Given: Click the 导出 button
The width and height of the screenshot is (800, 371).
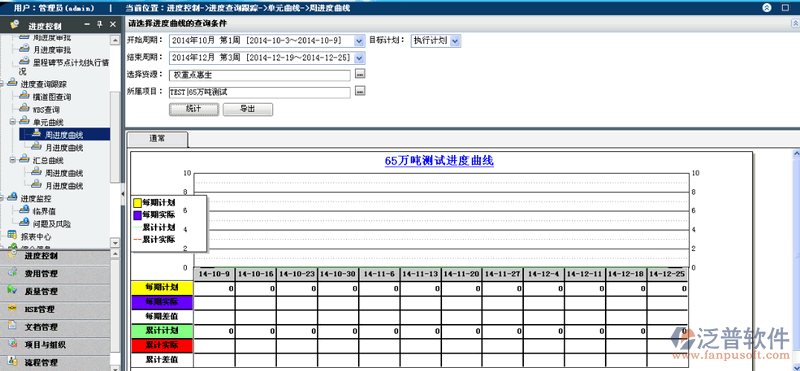Looking at the screenshot, I should click(248, 109).
